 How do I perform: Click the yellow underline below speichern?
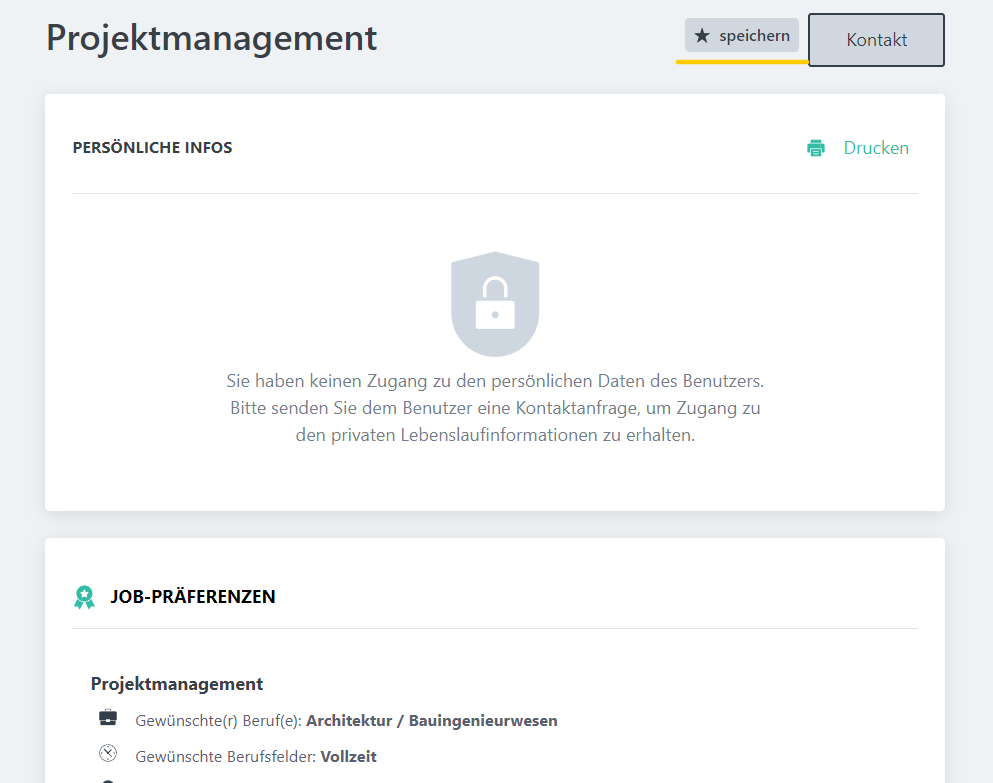coord(741,61)
